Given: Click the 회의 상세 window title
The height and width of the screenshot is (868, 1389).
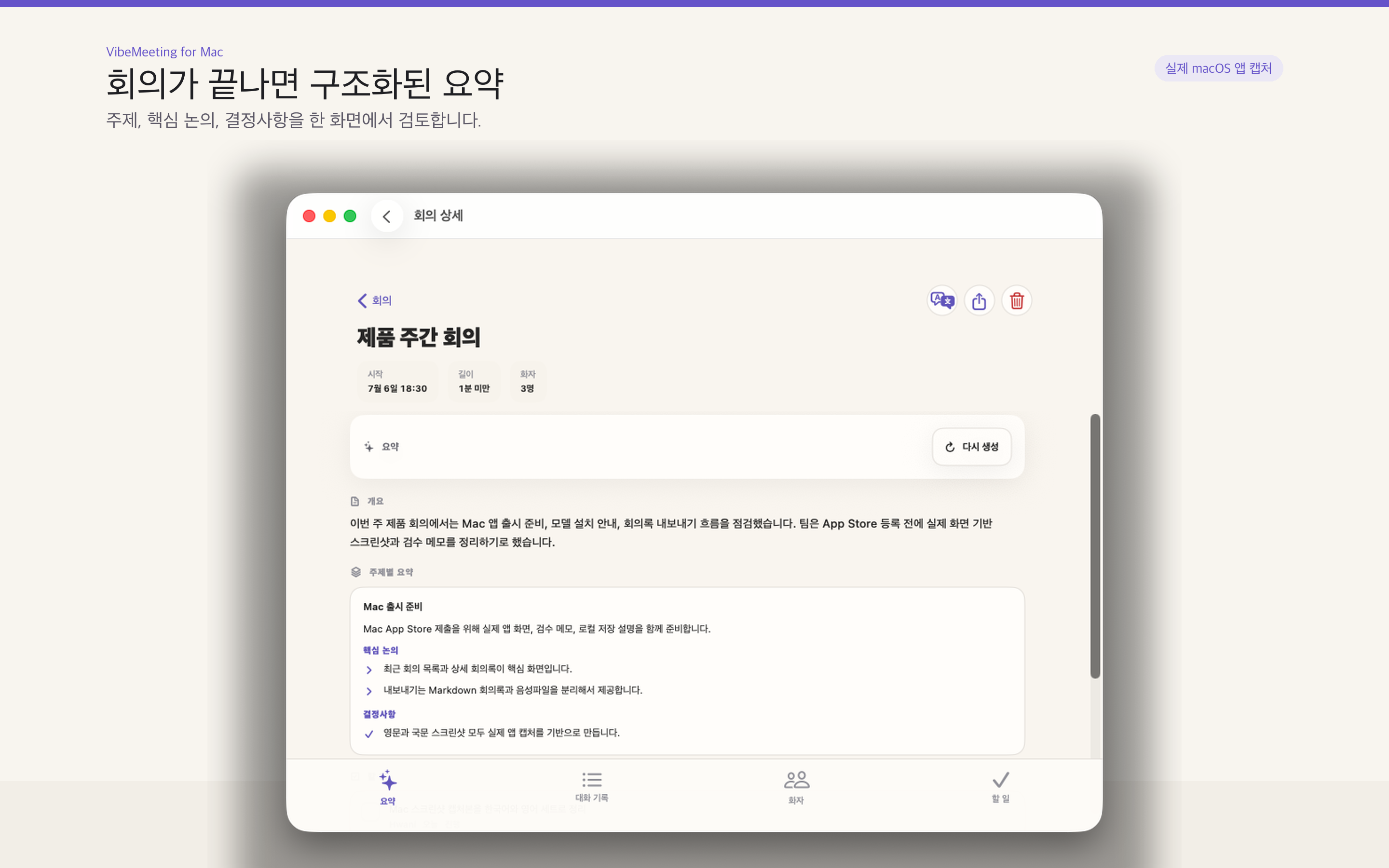Looking at the screenshot, I should pyautogui.click(x=438, y=215).
